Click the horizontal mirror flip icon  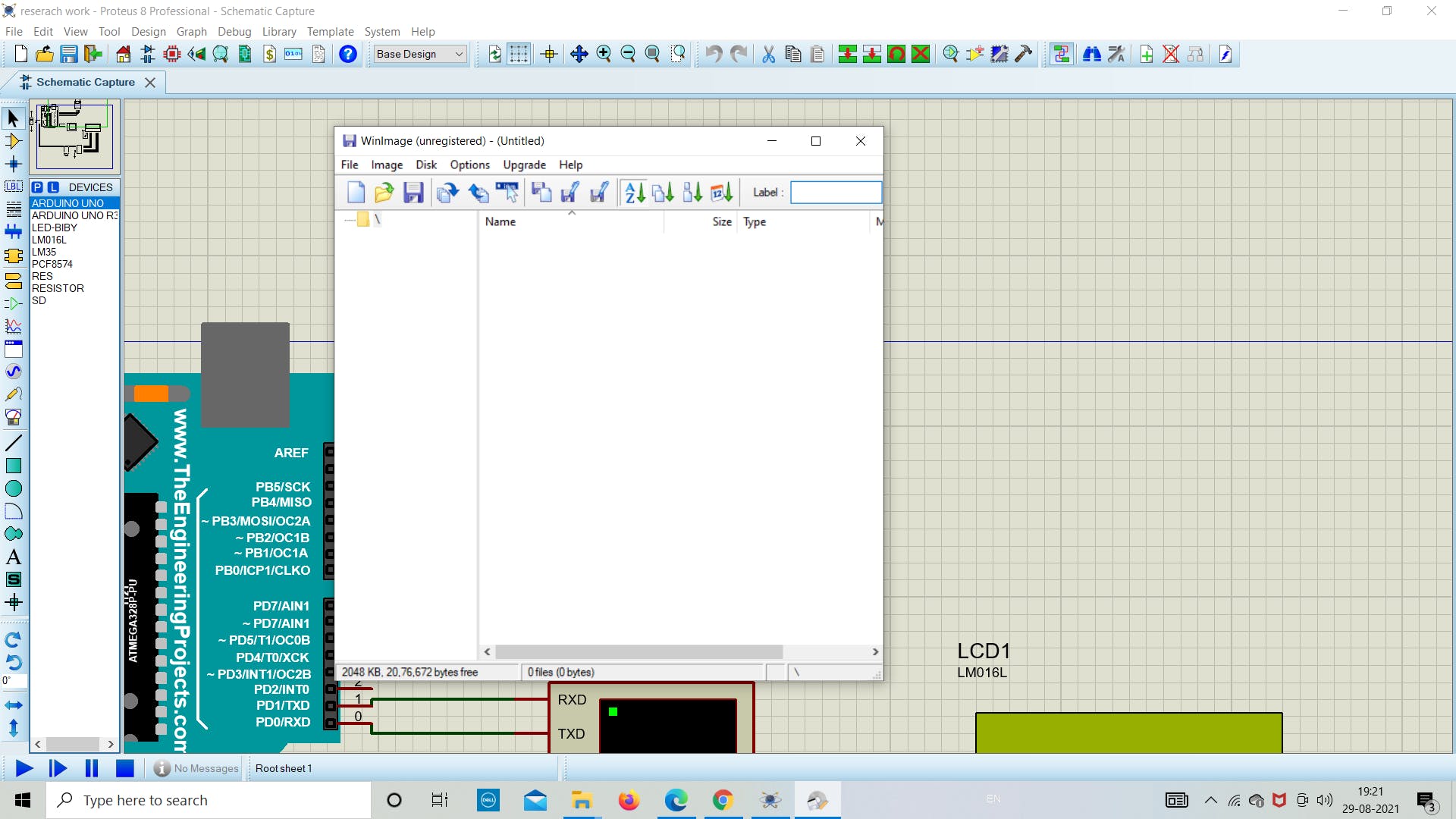(13, 705)
